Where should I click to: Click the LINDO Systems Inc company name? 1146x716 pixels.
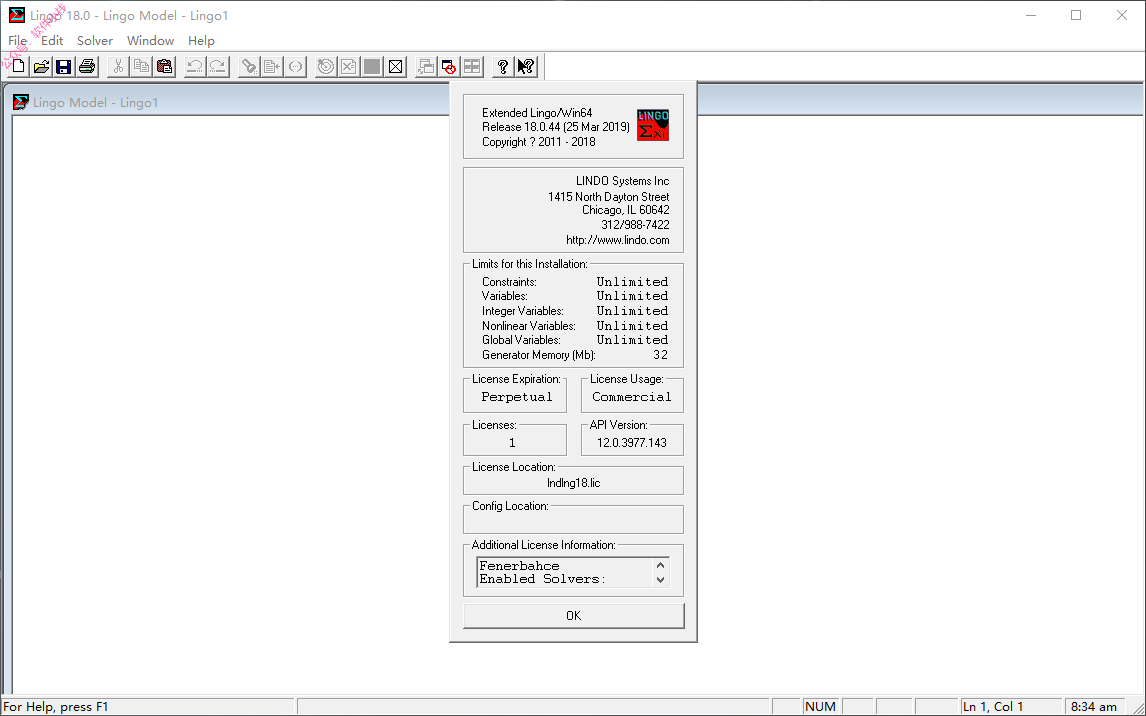tap(623, 181)
